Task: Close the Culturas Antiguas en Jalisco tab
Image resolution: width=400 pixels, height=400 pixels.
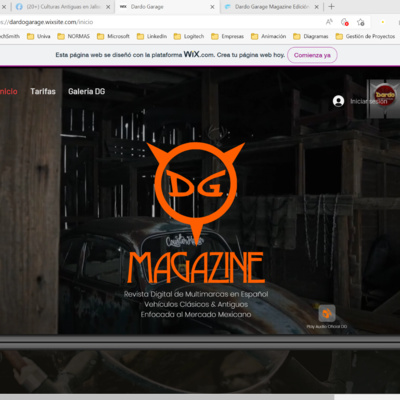Action: coord(108,7)
